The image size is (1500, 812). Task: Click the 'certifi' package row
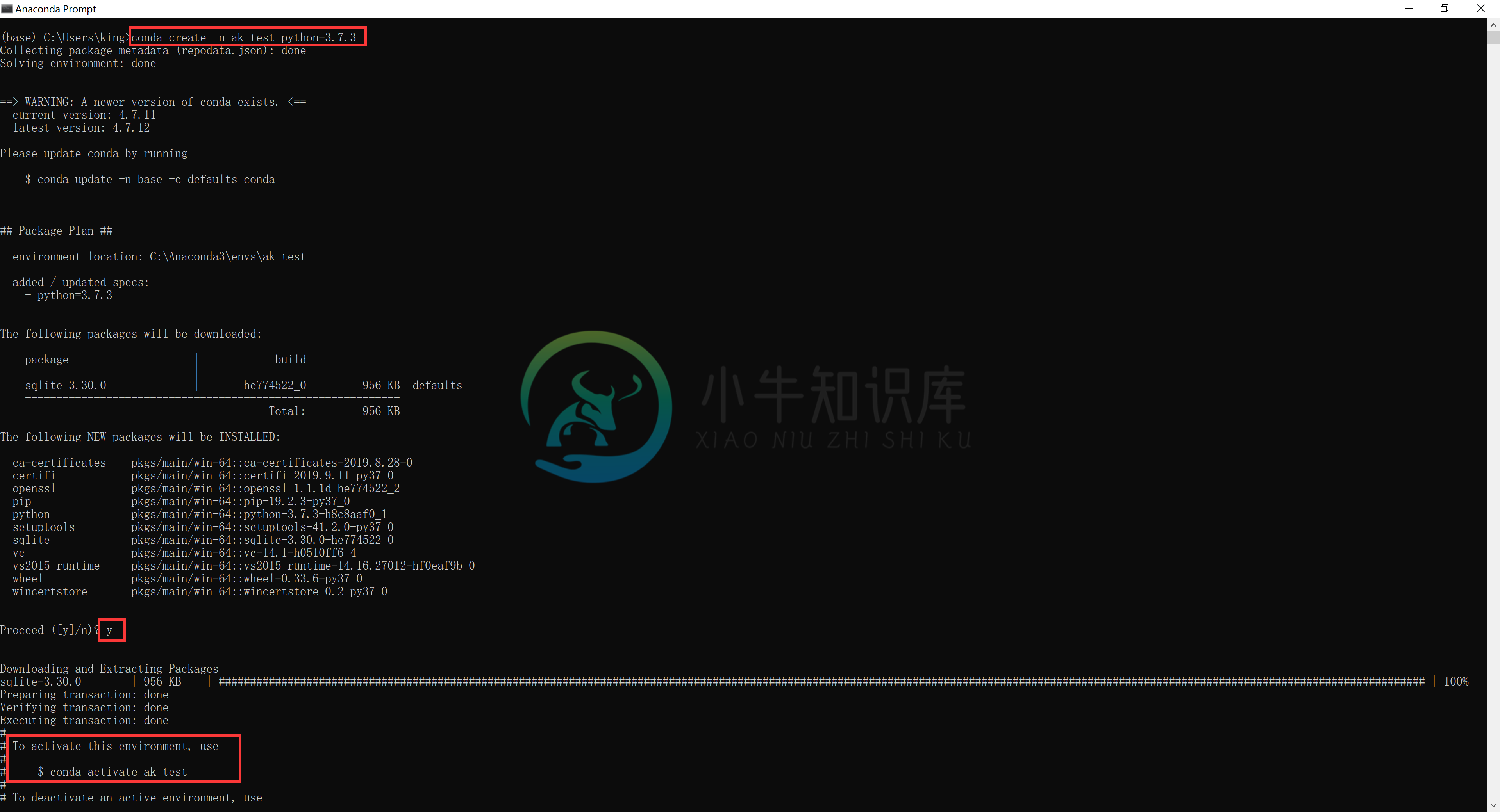tap(203, 475)
